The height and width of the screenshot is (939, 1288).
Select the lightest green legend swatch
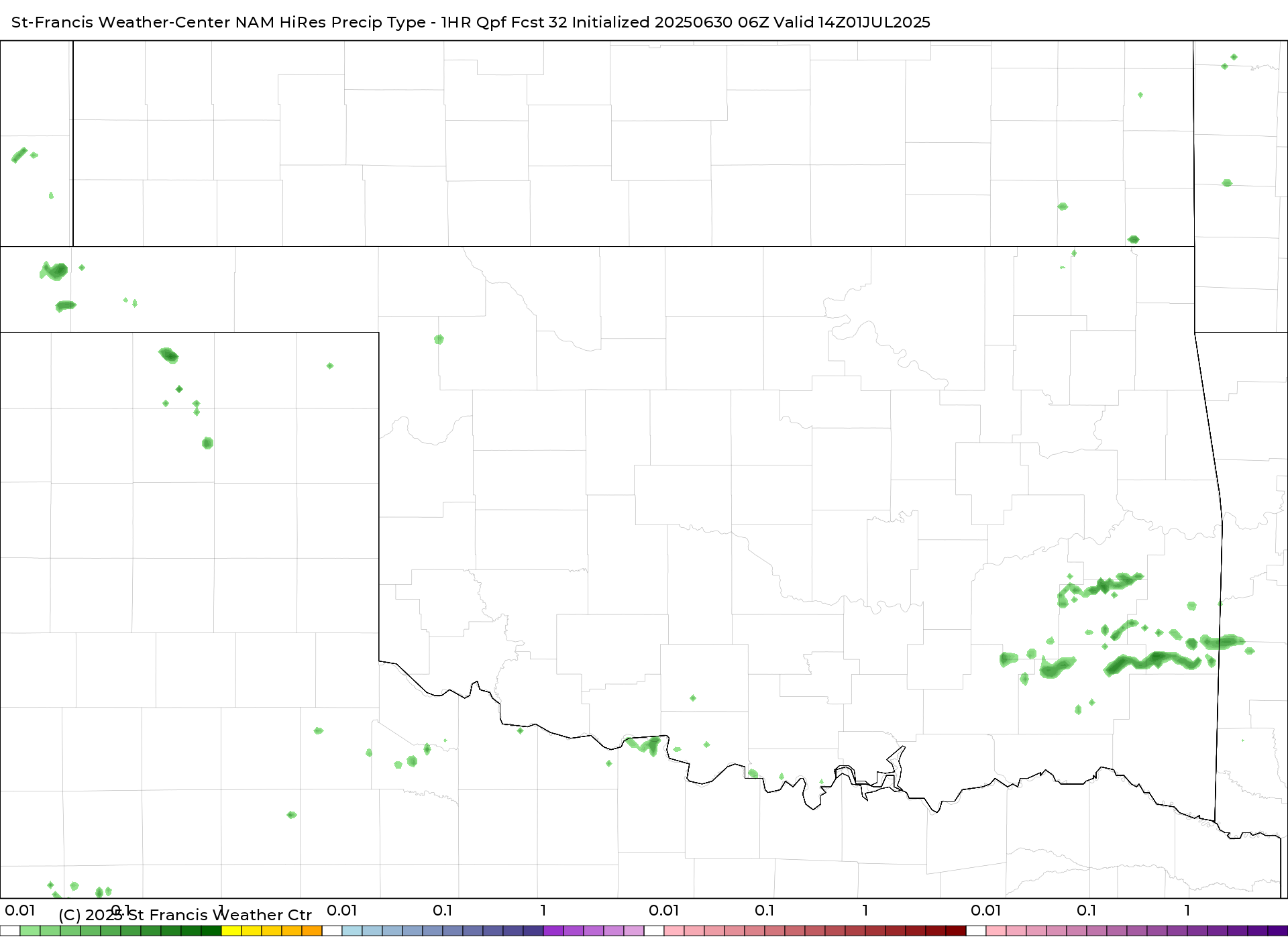30,931
